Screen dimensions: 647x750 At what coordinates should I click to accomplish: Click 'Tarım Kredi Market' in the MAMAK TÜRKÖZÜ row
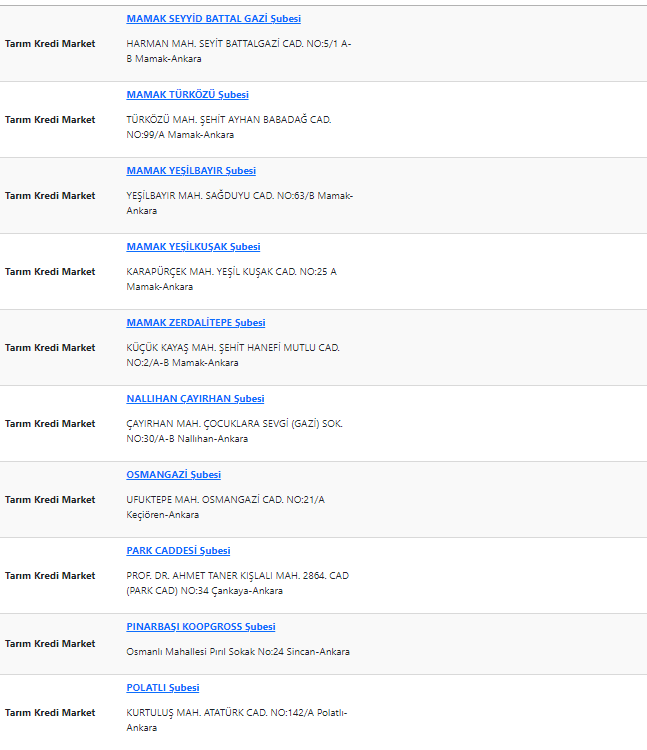click(50, 120)
